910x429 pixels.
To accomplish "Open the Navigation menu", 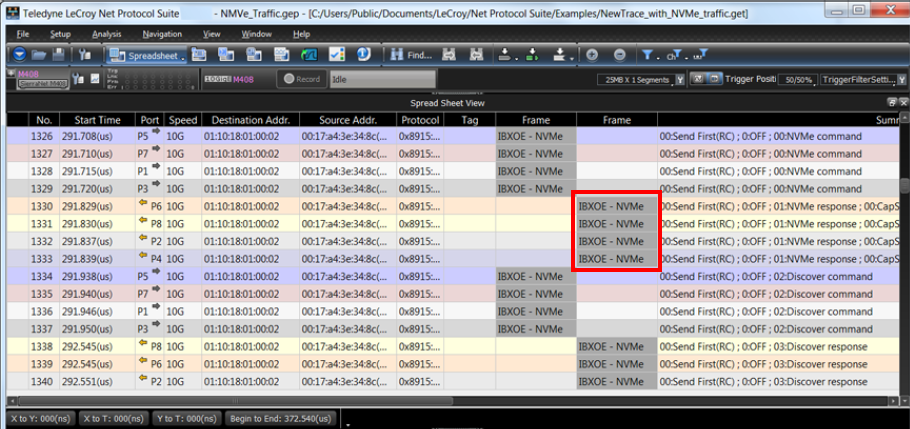I will (x=162, y=34).
